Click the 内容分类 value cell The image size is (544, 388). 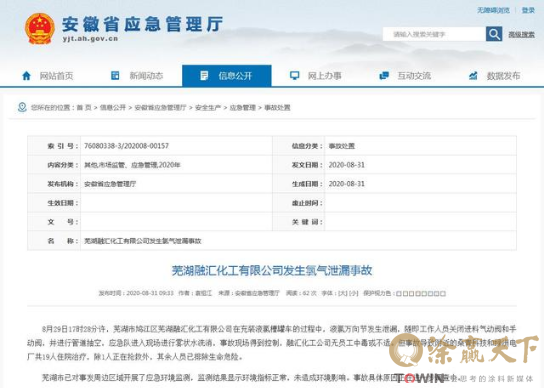pos(132,165)
